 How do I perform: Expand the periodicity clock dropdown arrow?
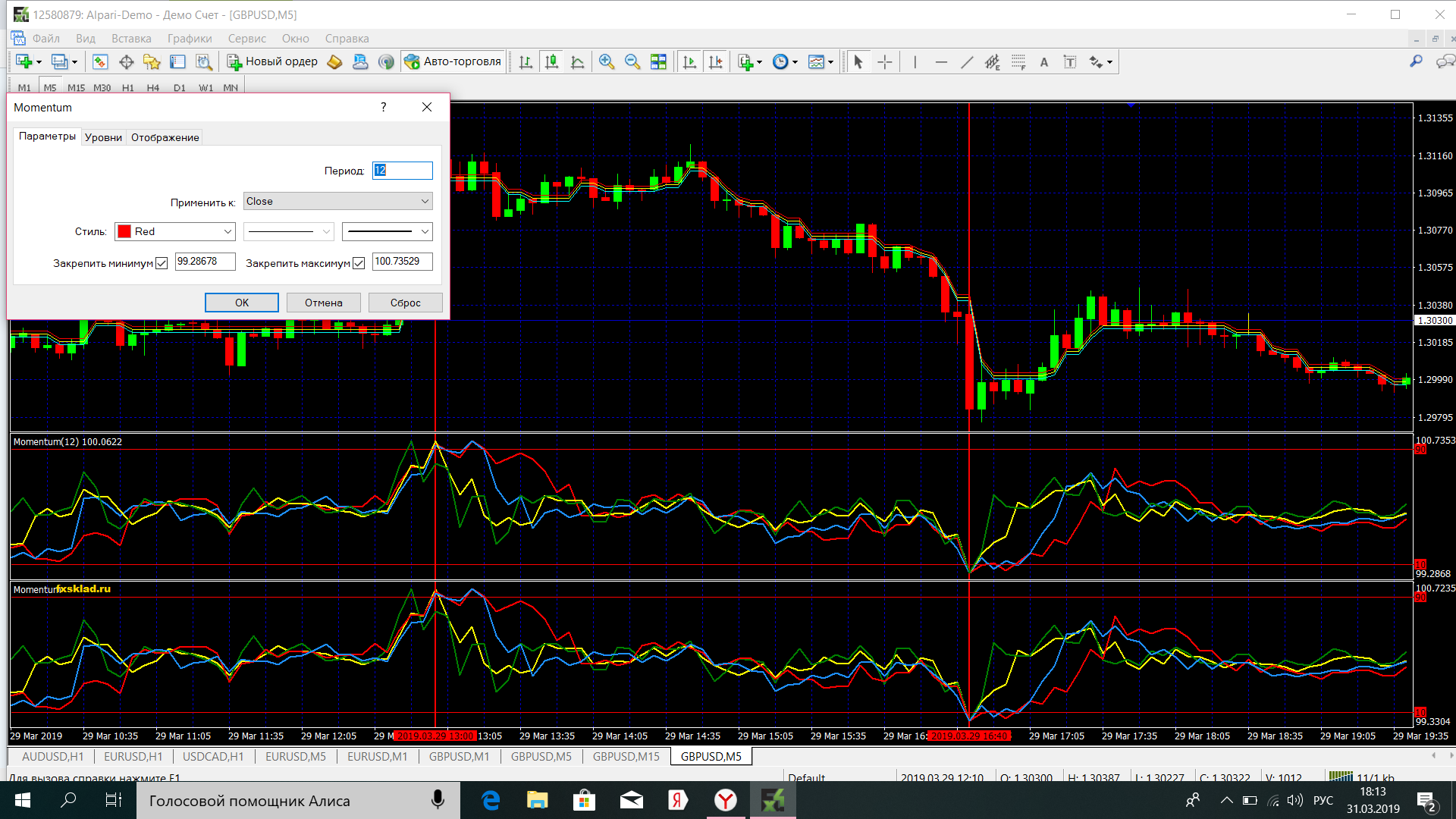[795, 63]
